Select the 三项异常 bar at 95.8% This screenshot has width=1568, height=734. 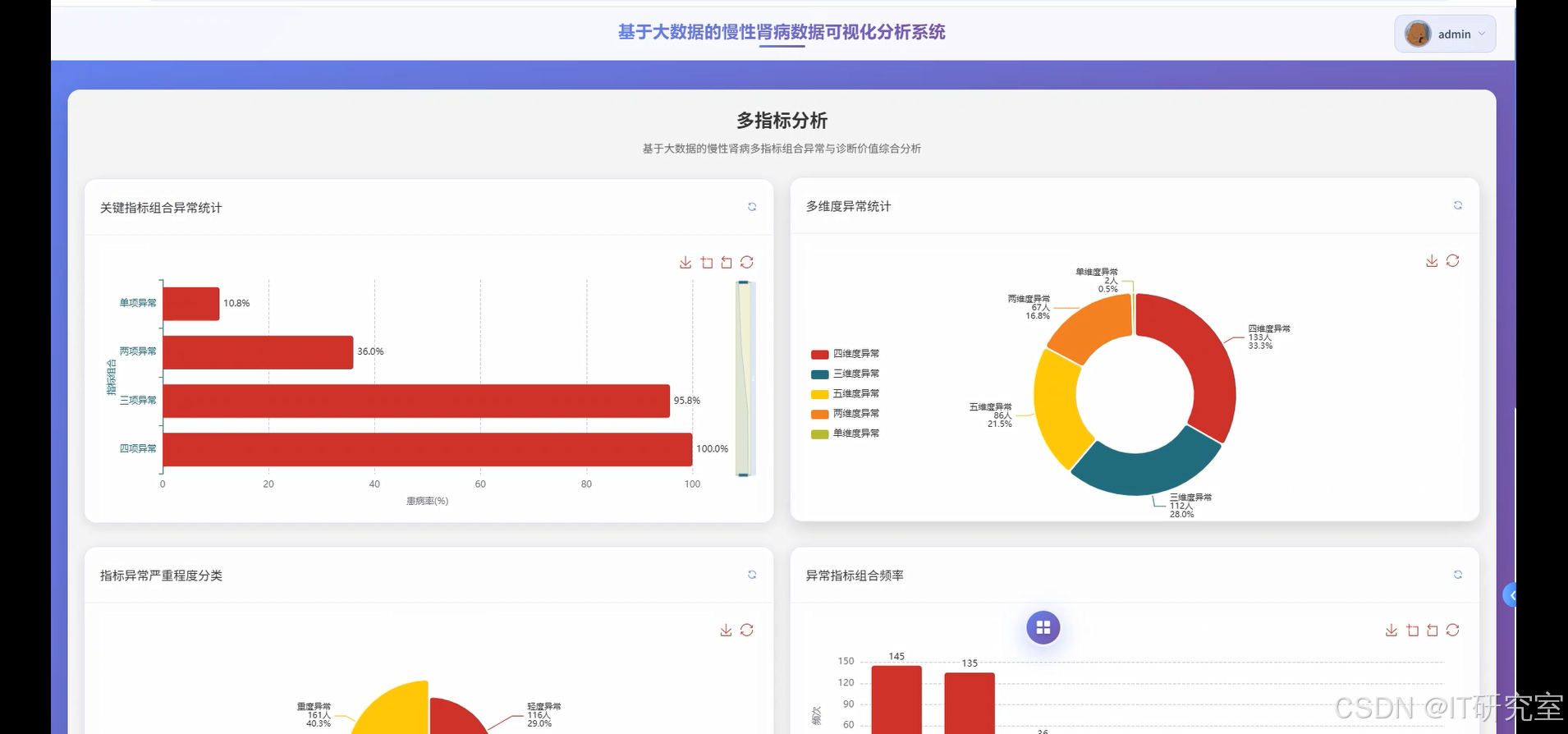coord(416,401)
